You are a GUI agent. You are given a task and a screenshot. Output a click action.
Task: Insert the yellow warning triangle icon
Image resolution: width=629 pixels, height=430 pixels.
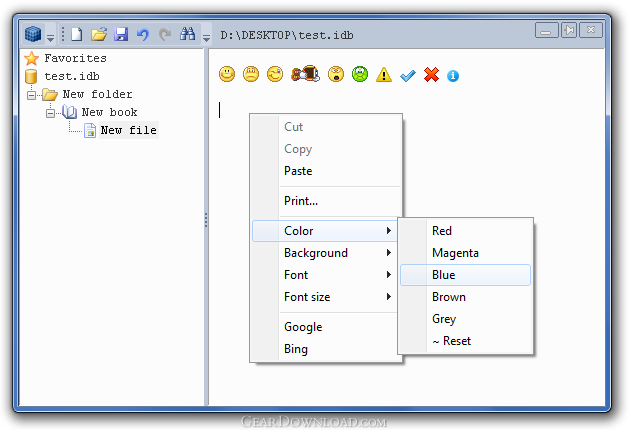tap(384, 75)
